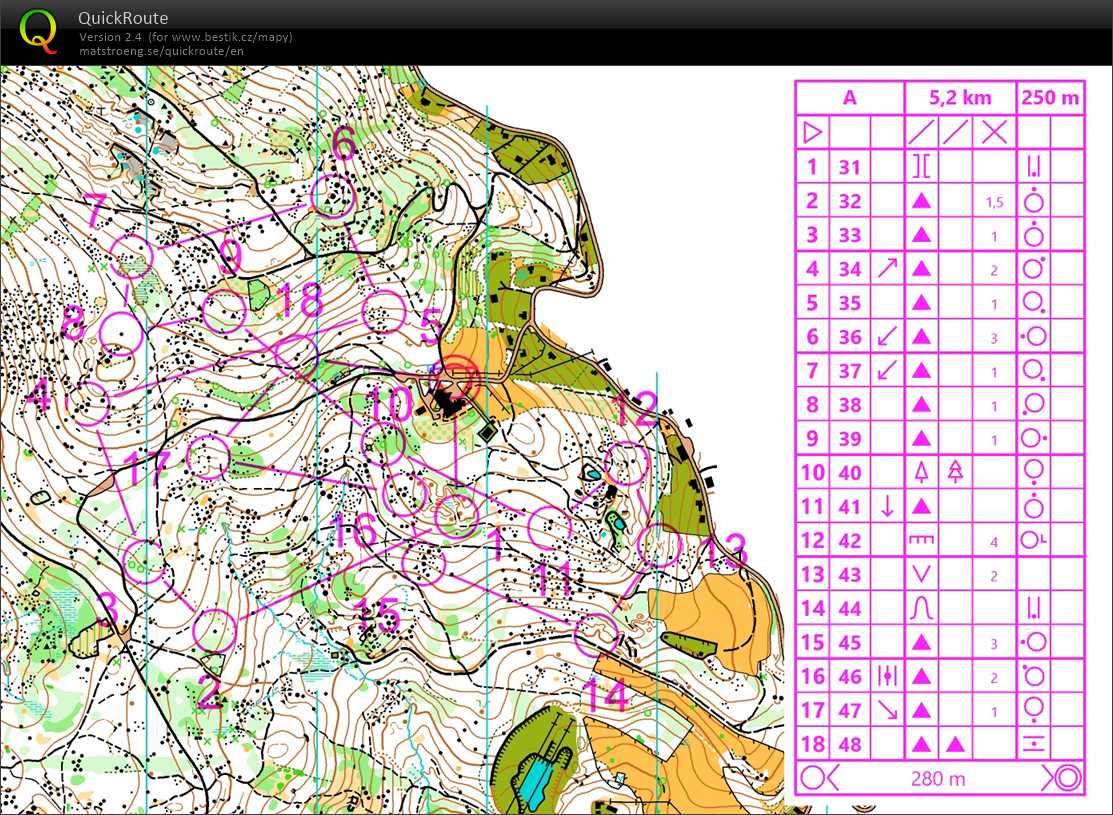1113x815 pixels.
Task: Click the stone wall symbol for control 12
Action: [921, 540]
